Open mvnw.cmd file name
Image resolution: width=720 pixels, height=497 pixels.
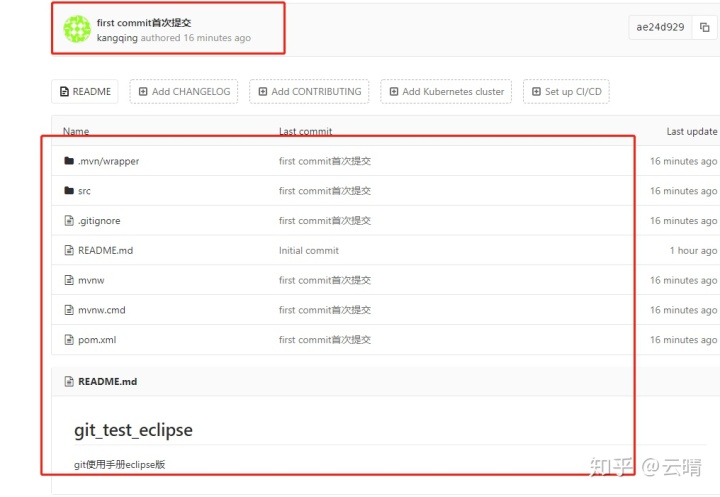[101, 310]
